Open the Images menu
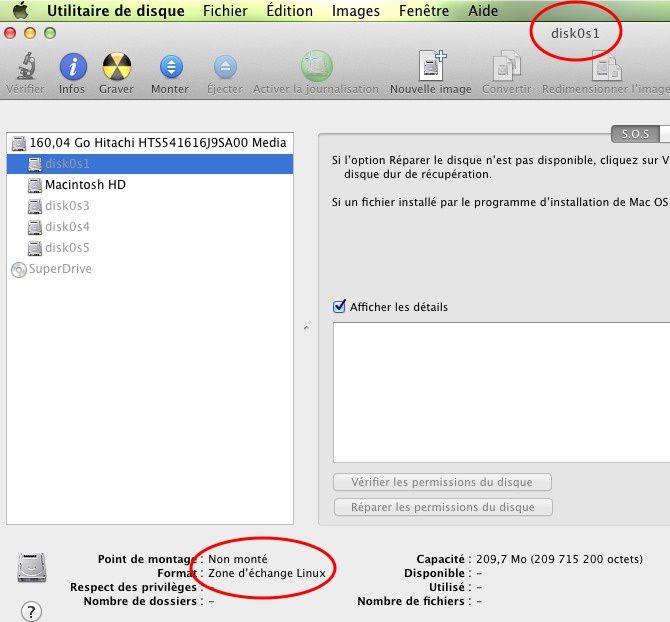670x622 pixels. [356, 11]
